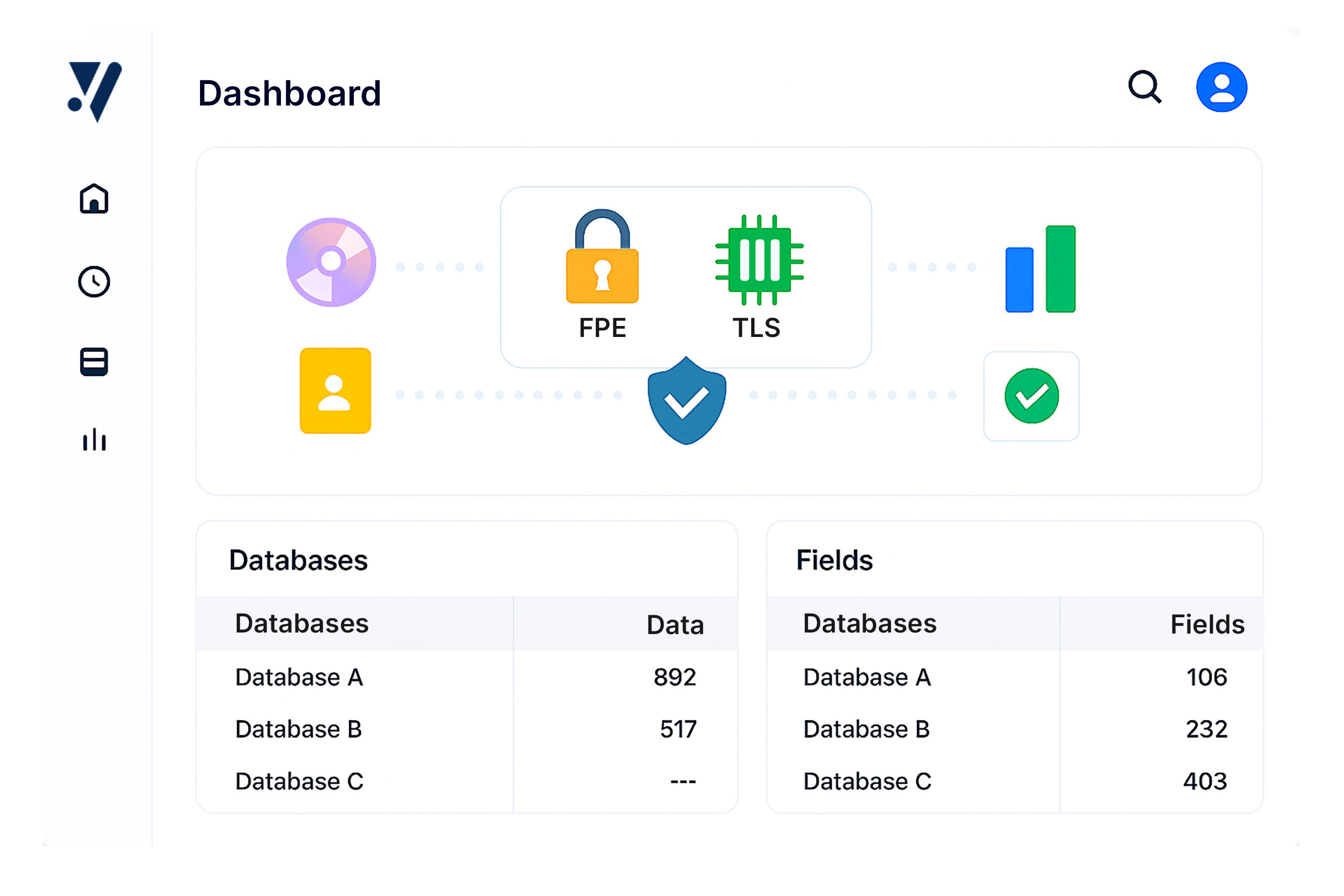This screenshot has height=896, width=1344.
Task: Click Database C in Databases table
Action: click(299, 781)
